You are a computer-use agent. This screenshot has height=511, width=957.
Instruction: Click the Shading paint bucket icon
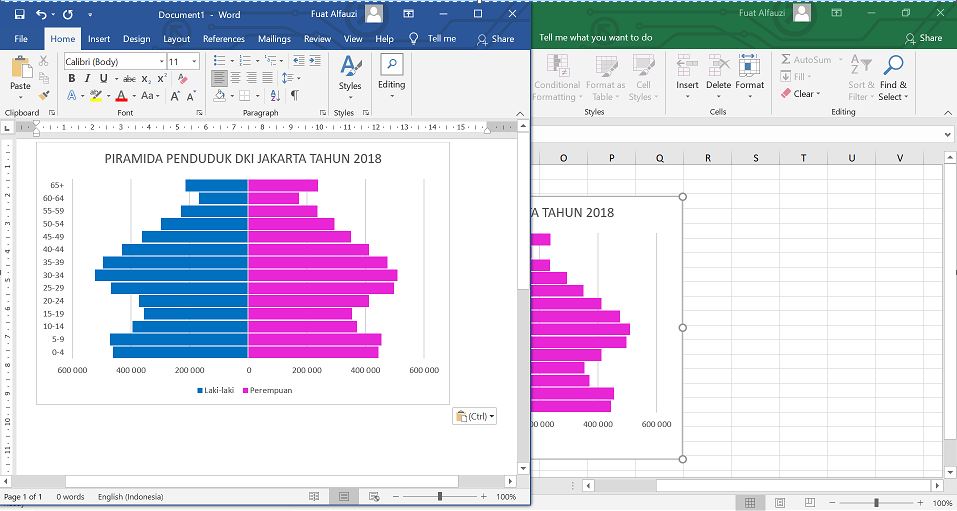point(220,96)
